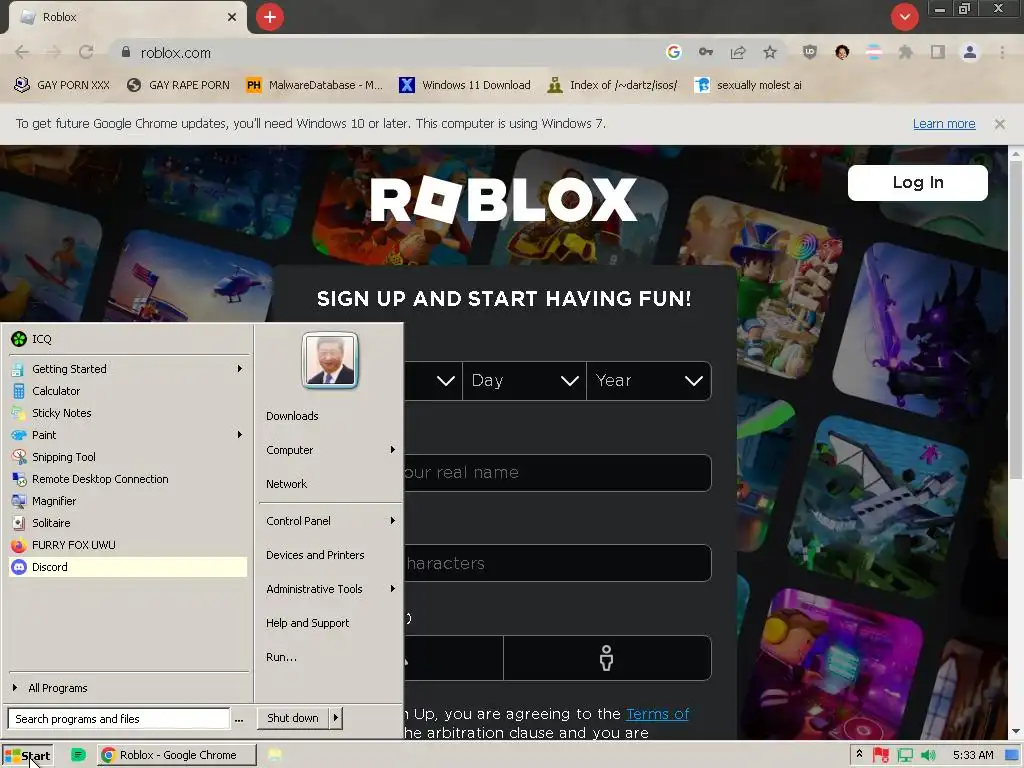
Task: Open shut down options arrow
Action: (336, 718)
